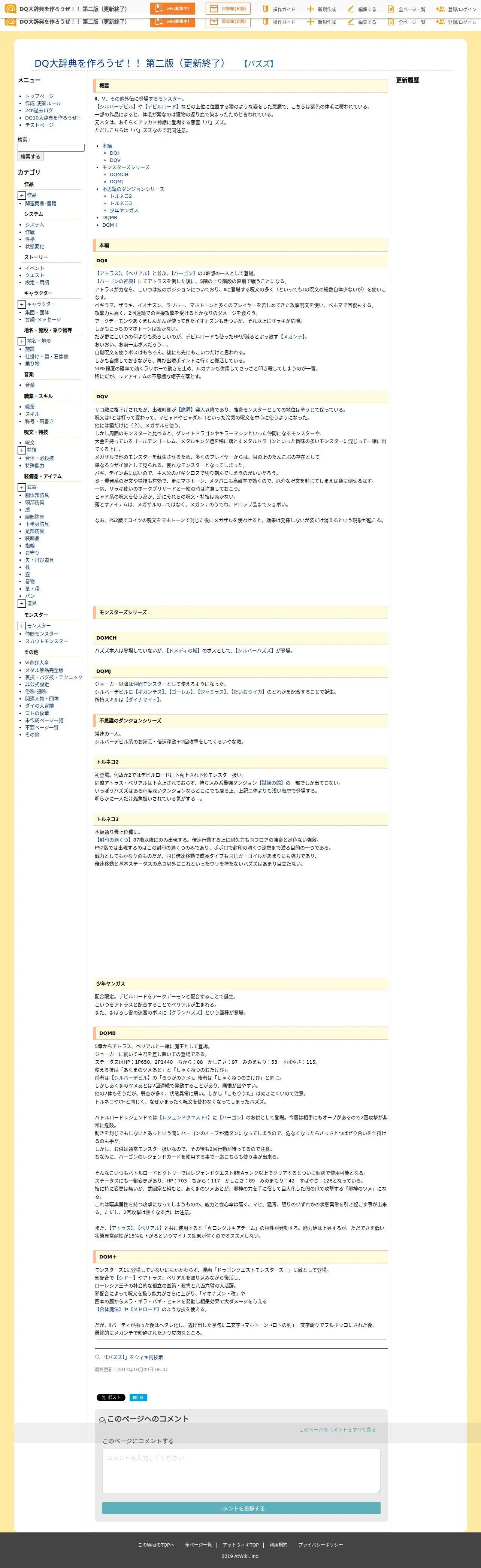Viewport: 481px width, 1568px height.
Task: Open 状態変化 category link
Action: [34, 247]
